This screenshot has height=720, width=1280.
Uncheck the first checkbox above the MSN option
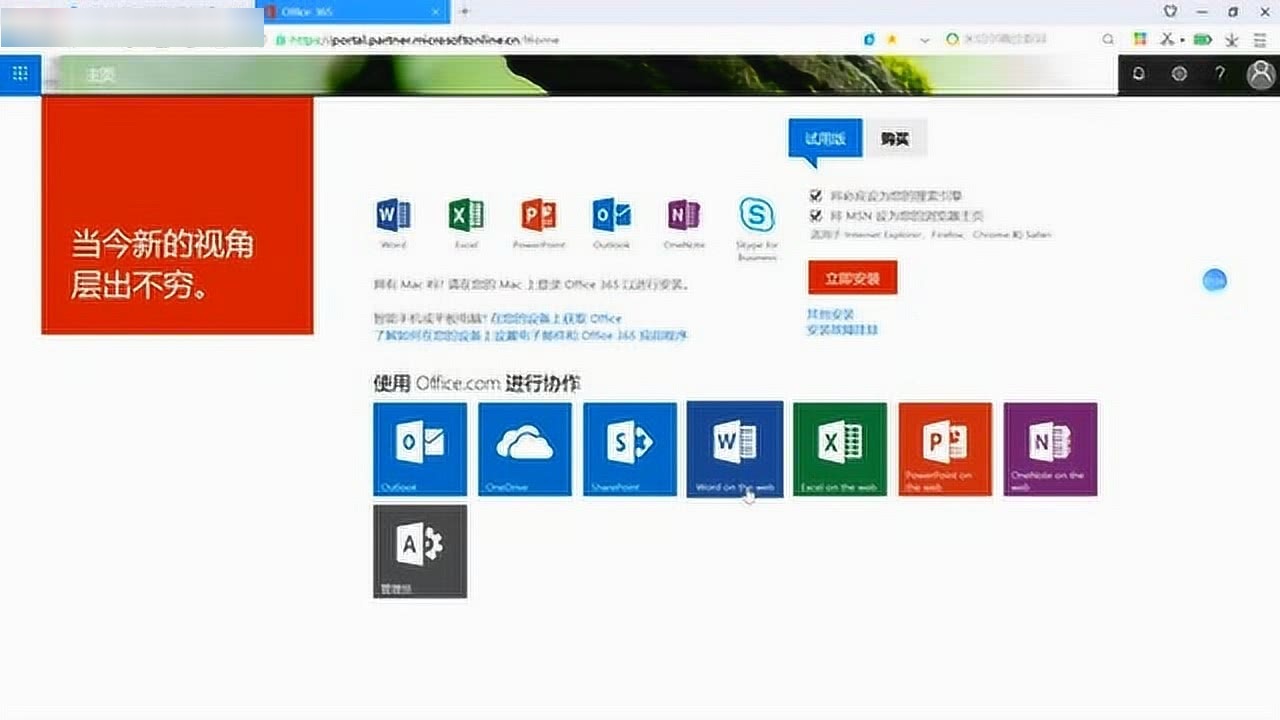tap(816, 196)
